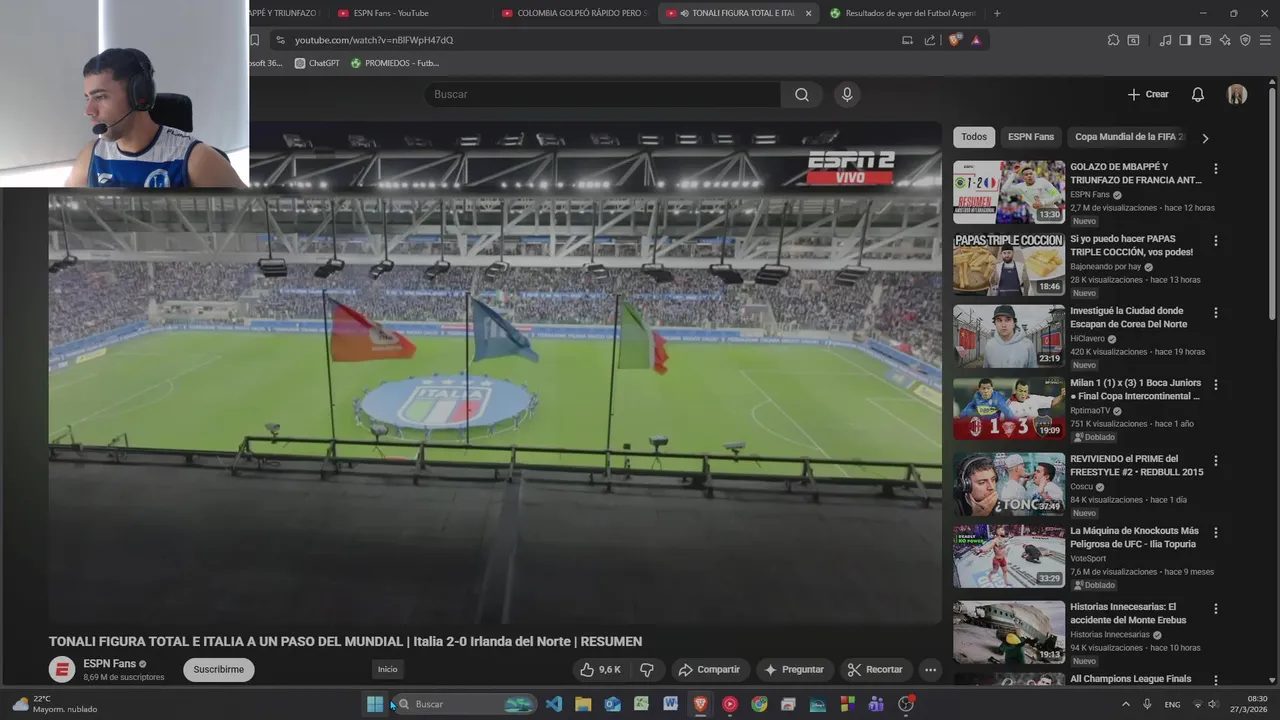This screenshot has height=720, width=1280.
Task: Open browser extensions puzzle icon
Action: pyautogui.click(x=1113, y=40)
